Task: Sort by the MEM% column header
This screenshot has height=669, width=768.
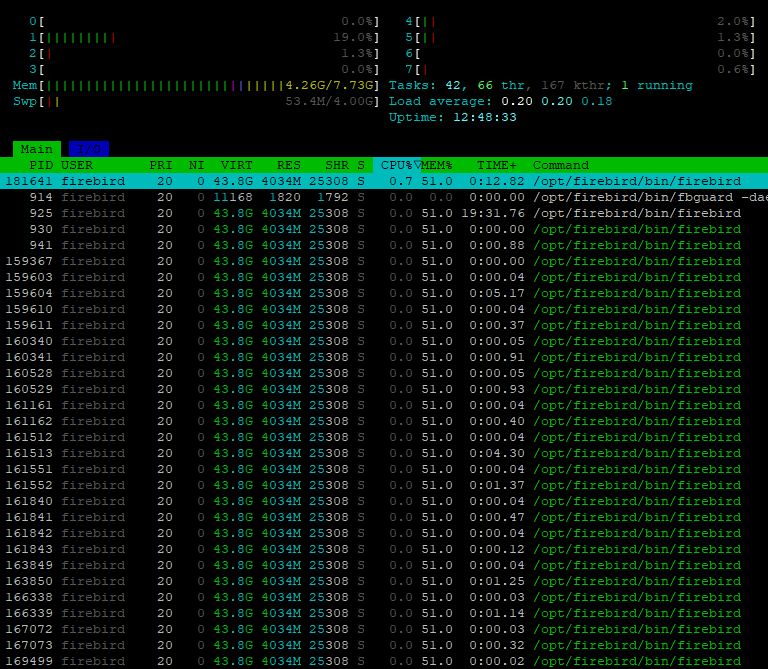Action: [436, 165]
